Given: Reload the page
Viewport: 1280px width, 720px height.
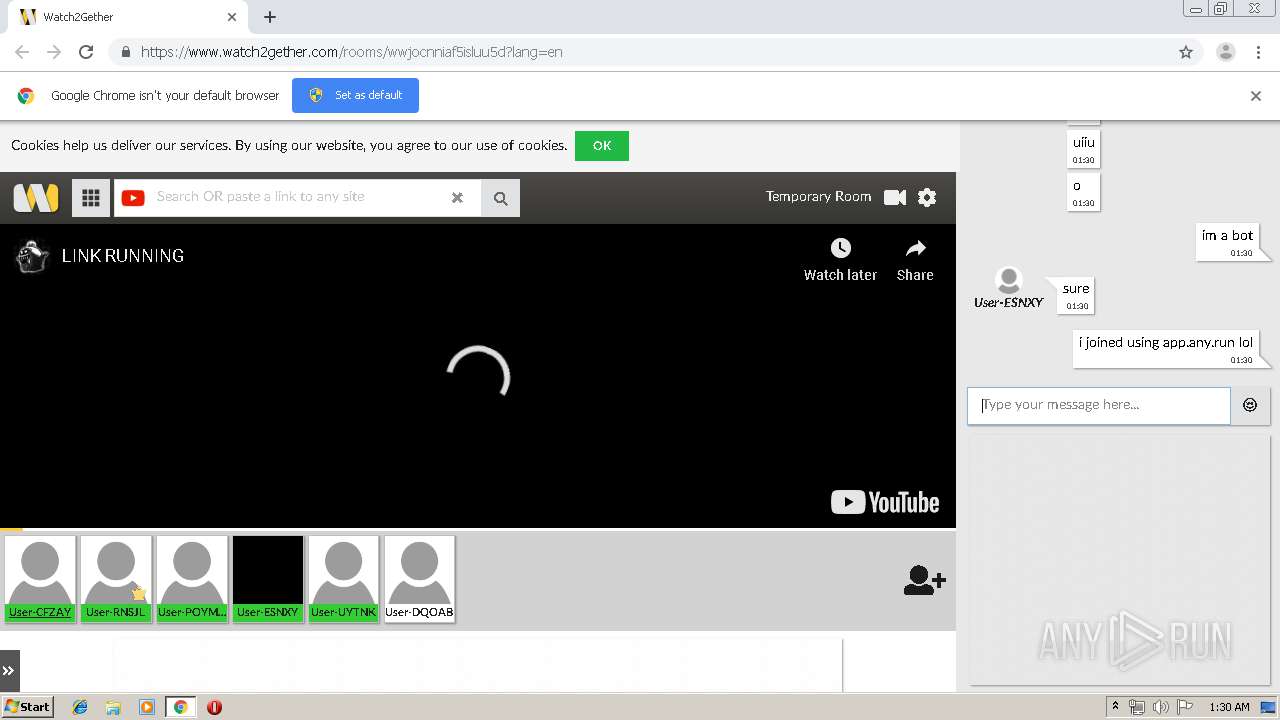Looking at the screenshot, I should (86, 52).
